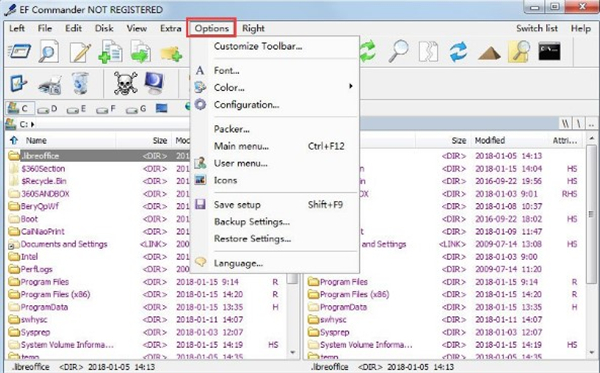The height and width of the screenshot is (373, 600).
Task: Open the Switch list menu
Action: click(x=537, y=28)
